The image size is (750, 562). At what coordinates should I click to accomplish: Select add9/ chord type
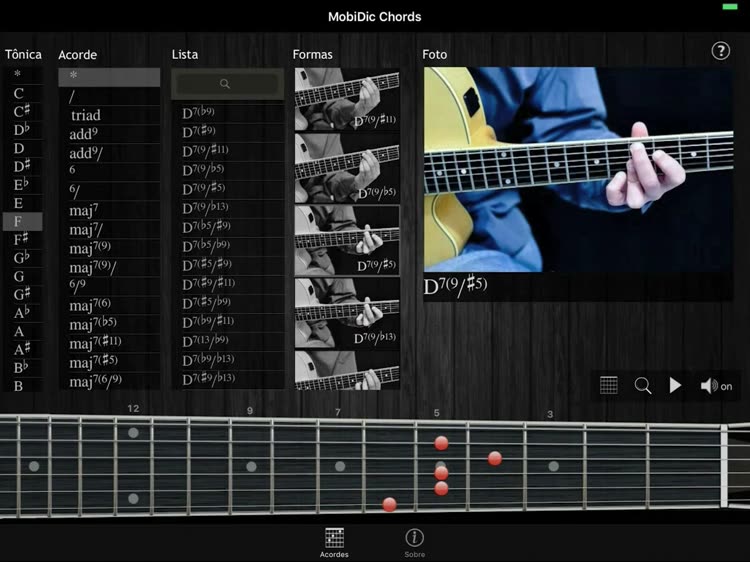click(109, 154)
